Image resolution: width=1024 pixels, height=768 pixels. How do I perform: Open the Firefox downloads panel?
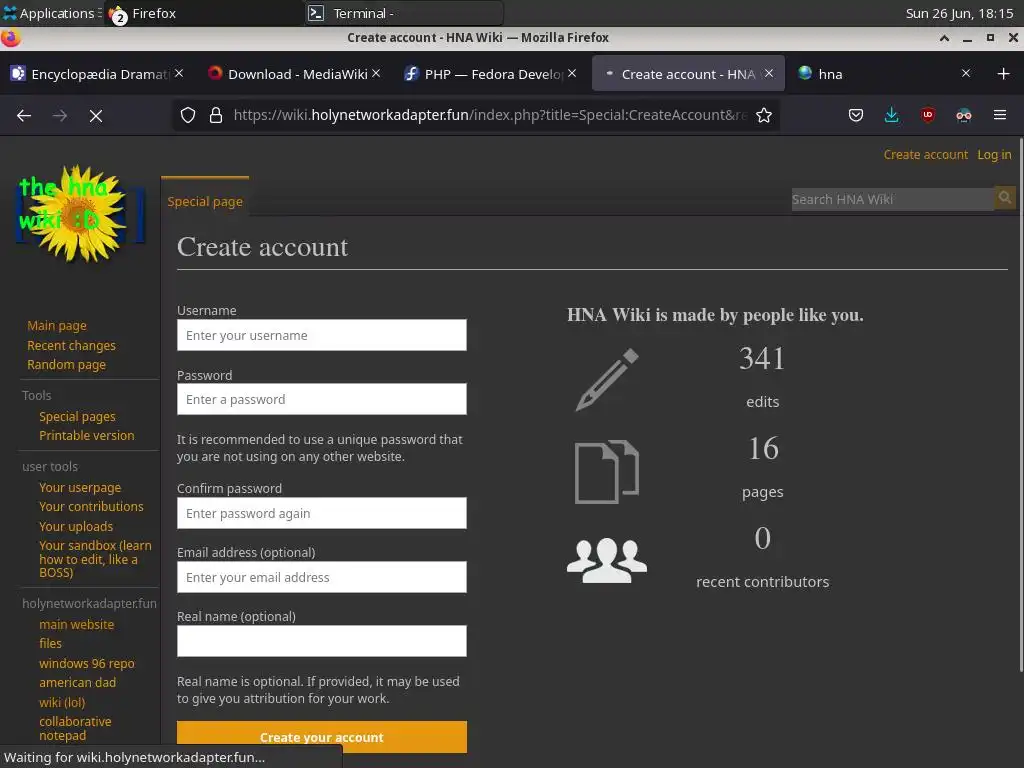pyautogui.click(x=891, y=116)
